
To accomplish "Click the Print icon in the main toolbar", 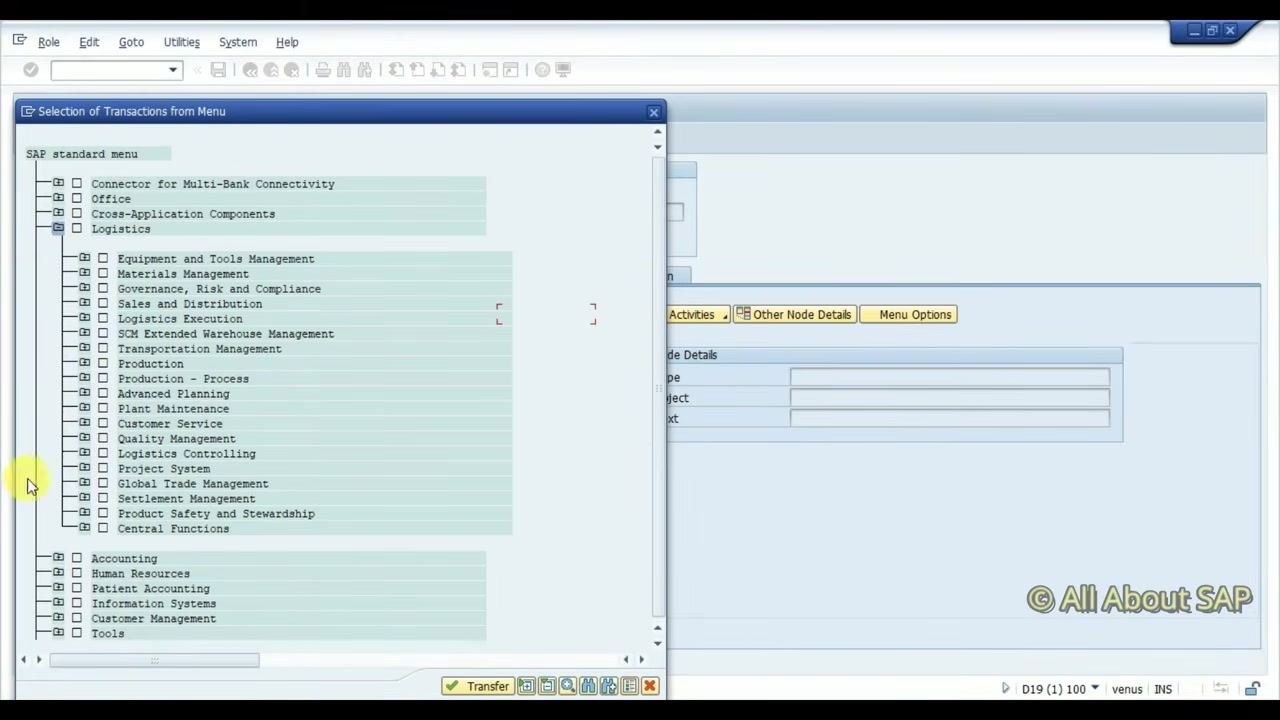I will pos(323,70).
